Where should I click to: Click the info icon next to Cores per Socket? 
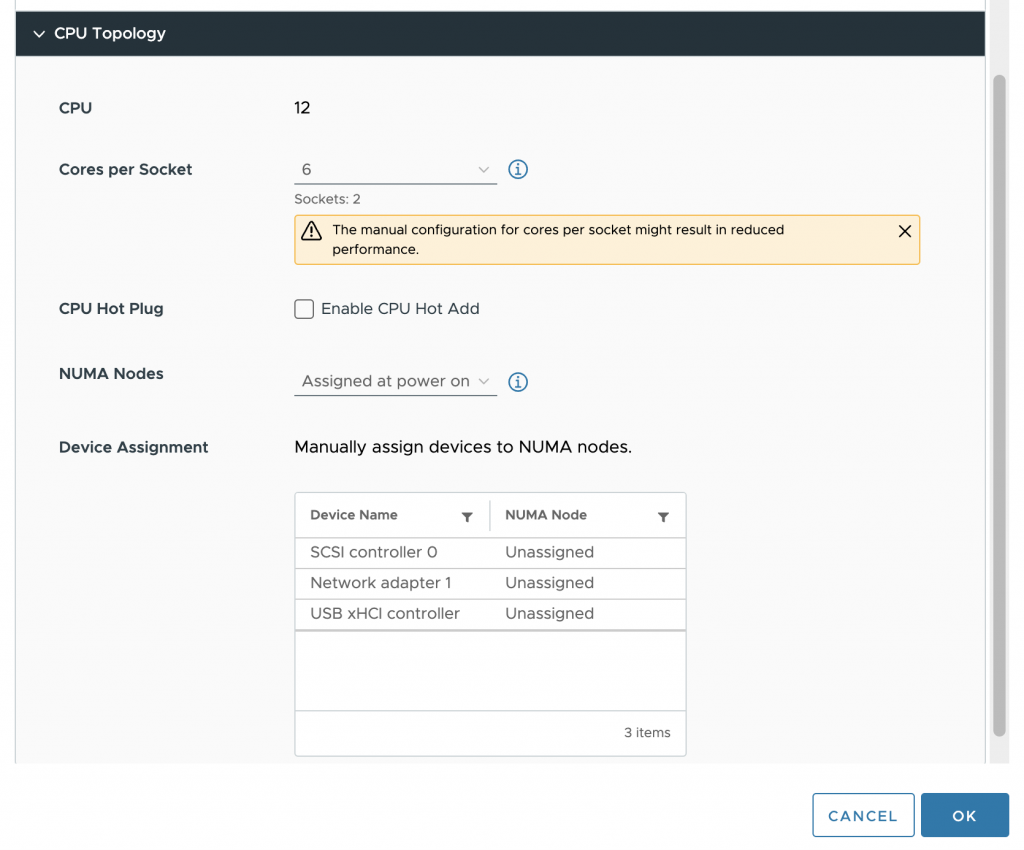[518, 170]
